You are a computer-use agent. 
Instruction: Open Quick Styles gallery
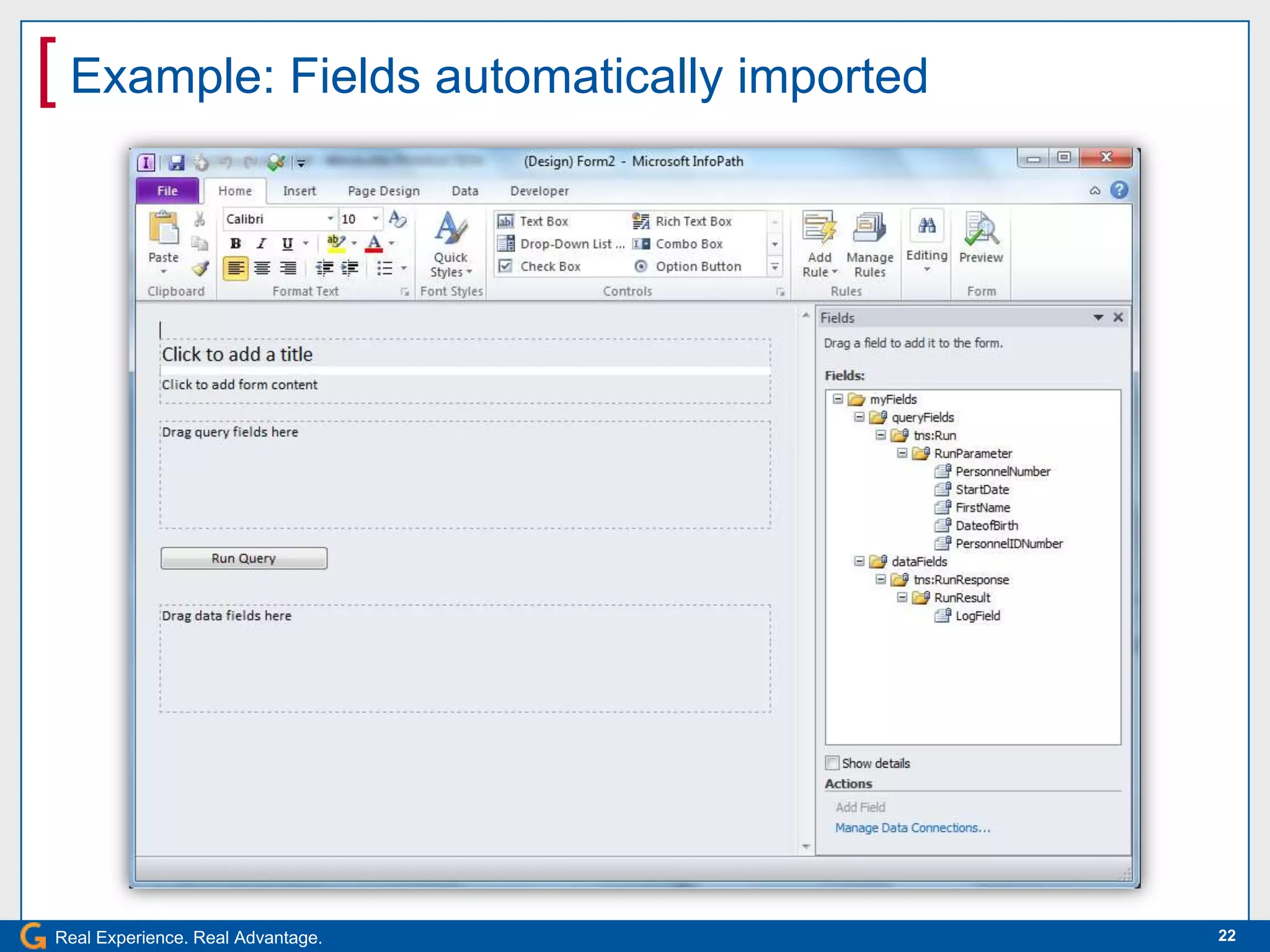tap(451, 245)
